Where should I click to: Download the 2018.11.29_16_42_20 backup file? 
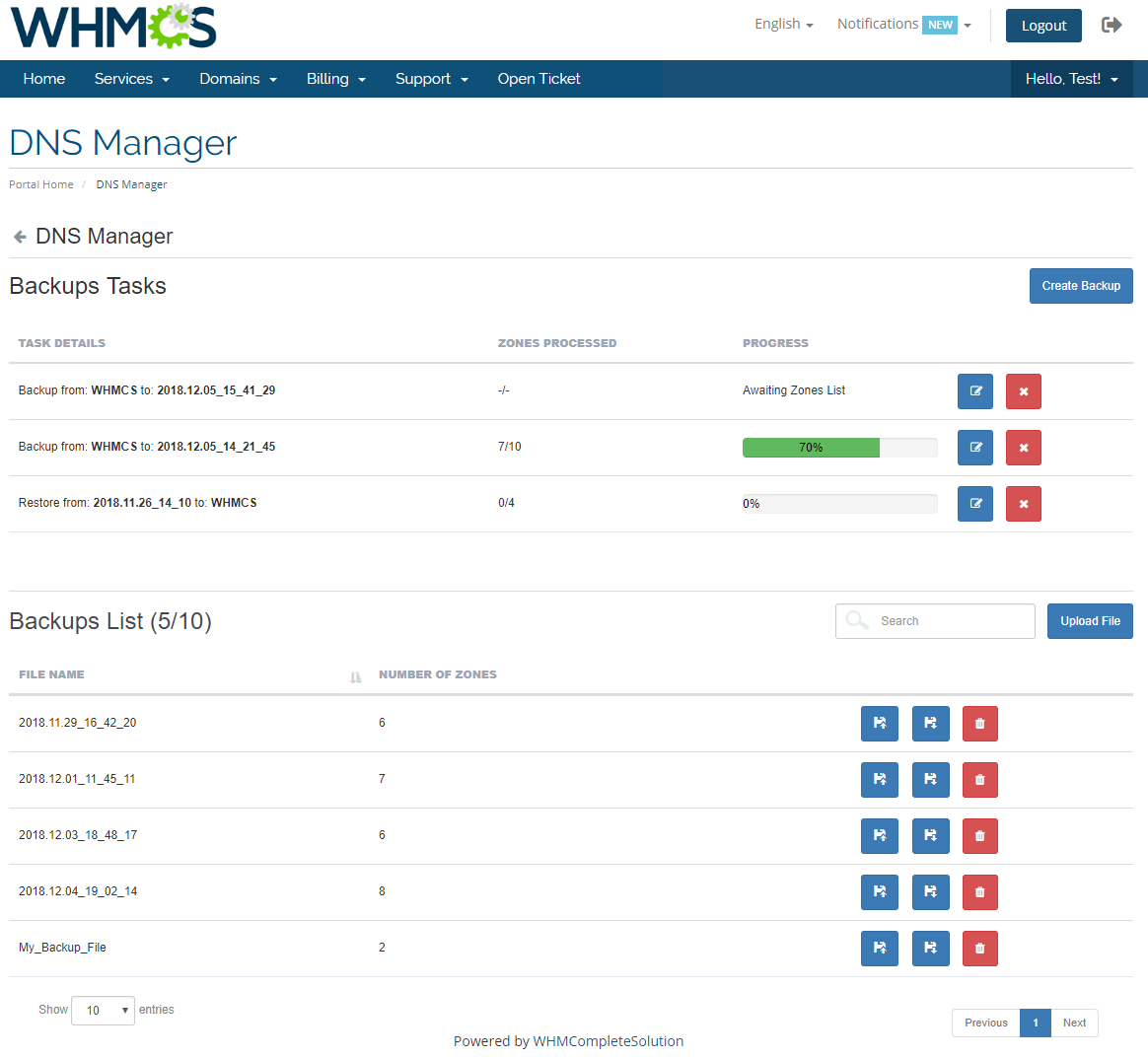931,723
